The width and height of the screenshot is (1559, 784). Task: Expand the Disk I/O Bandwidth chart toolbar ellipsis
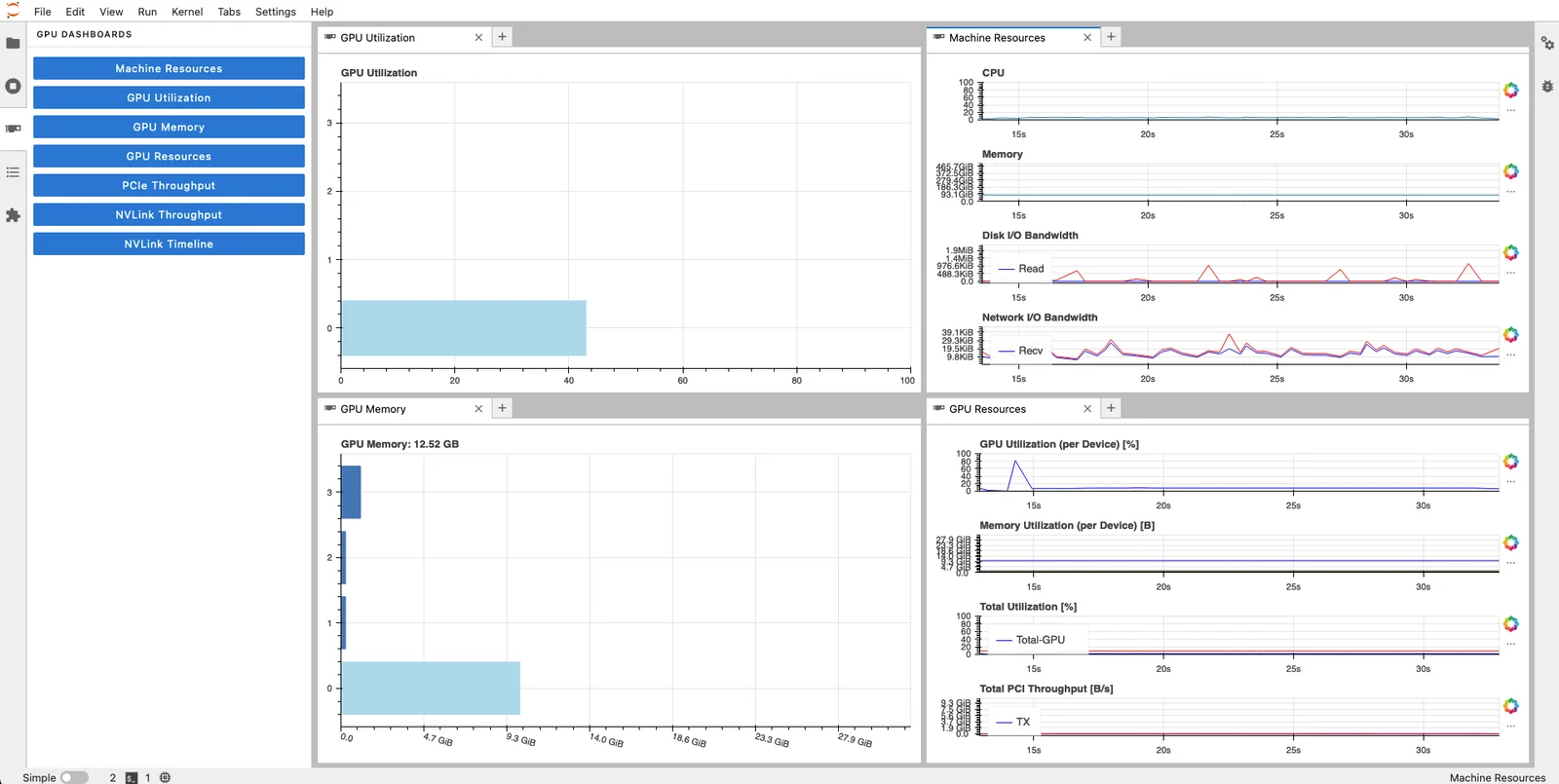(1510, 274)
